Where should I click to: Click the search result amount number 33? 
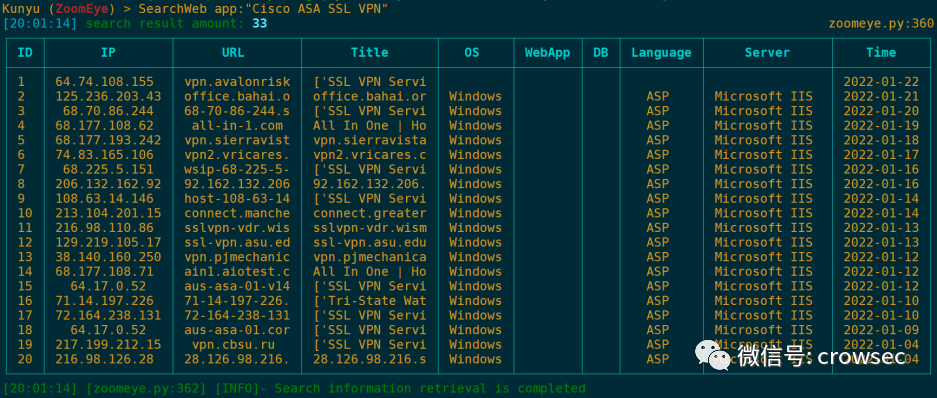tap(259, 23)
